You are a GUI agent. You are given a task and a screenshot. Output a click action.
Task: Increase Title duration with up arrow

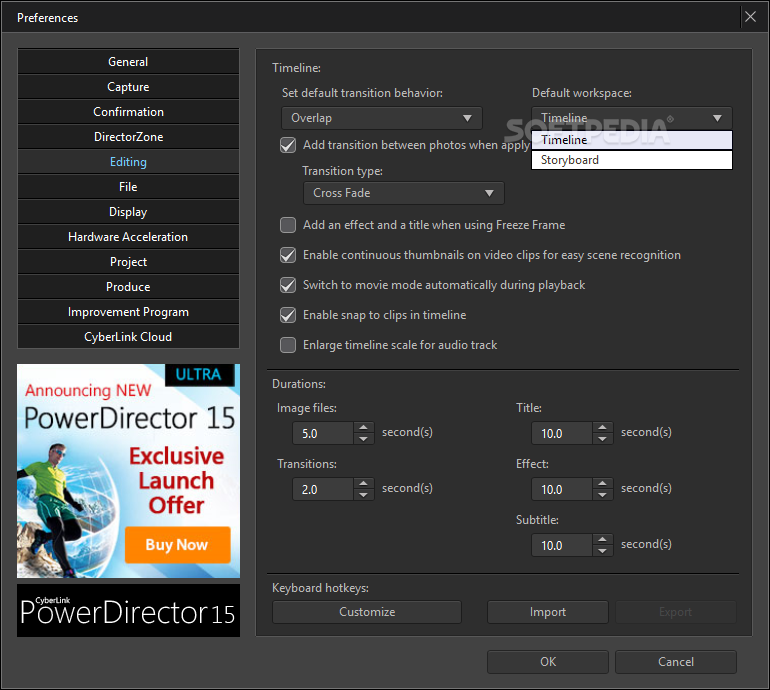[602, 428]
